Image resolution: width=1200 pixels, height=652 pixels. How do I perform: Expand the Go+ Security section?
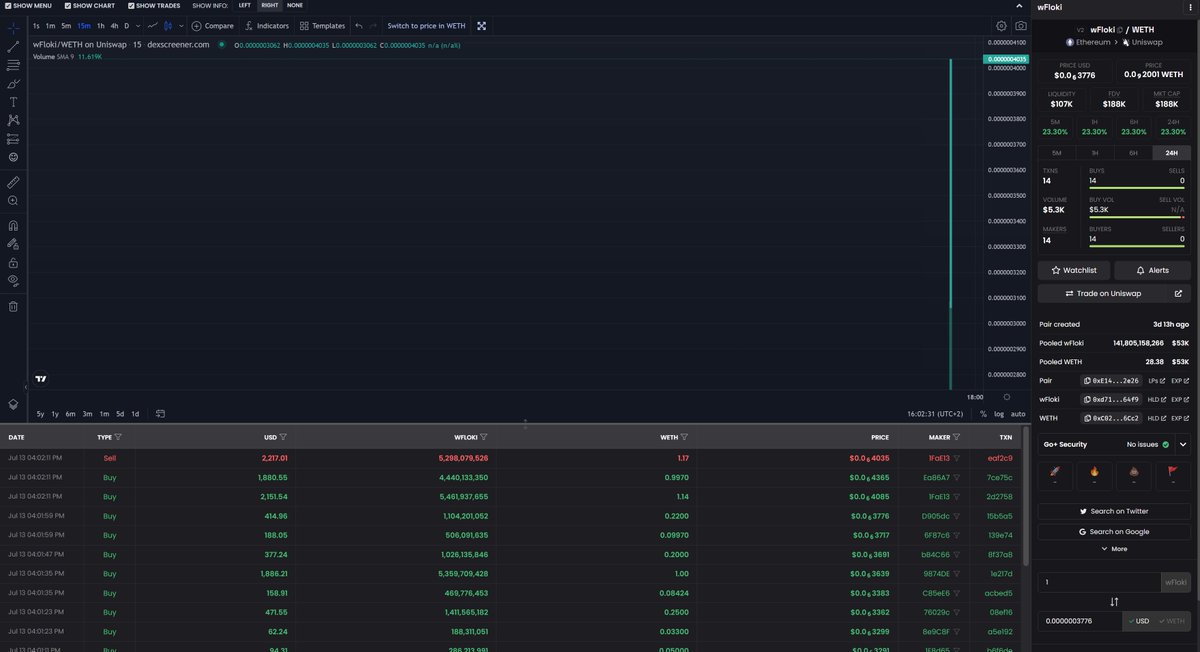1183,444
